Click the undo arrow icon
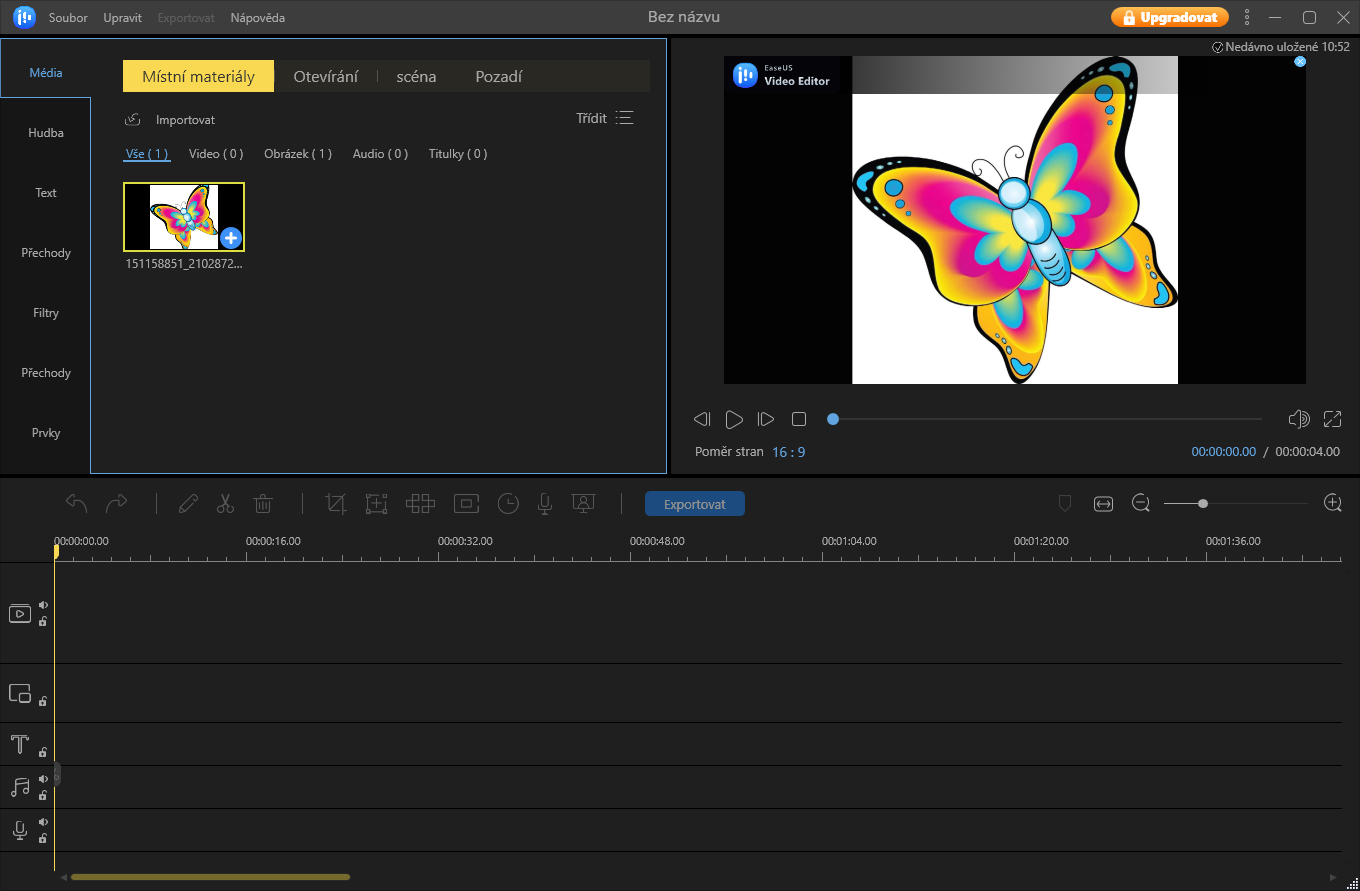The image size is (1360, 891). (x=76, y=504)
